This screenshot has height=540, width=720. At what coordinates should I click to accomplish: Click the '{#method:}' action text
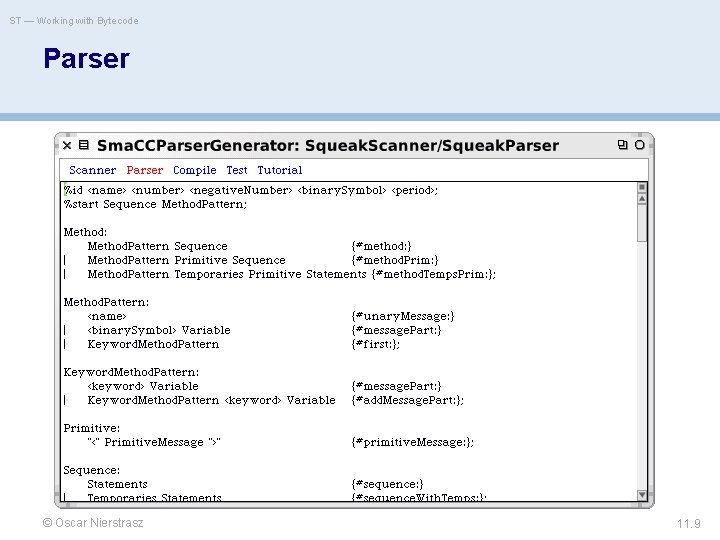pos(382,246)
